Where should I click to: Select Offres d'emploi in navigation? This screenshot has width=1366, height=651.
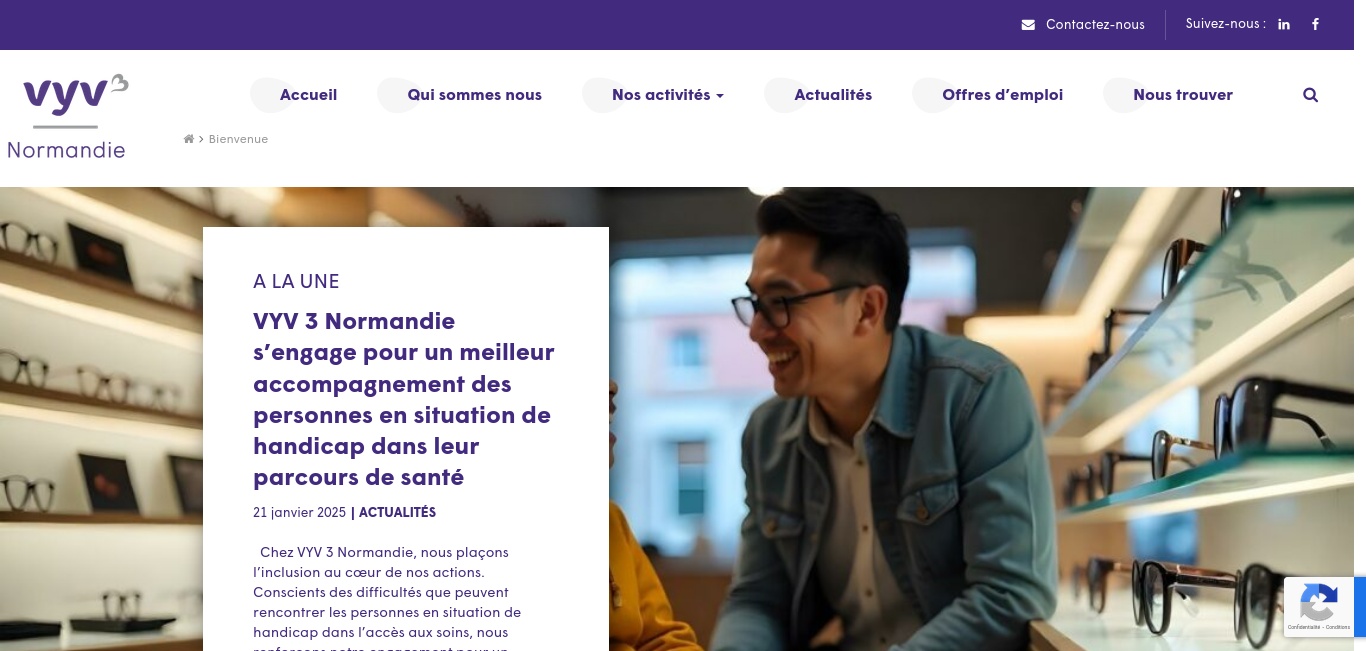click(1002, 95)
